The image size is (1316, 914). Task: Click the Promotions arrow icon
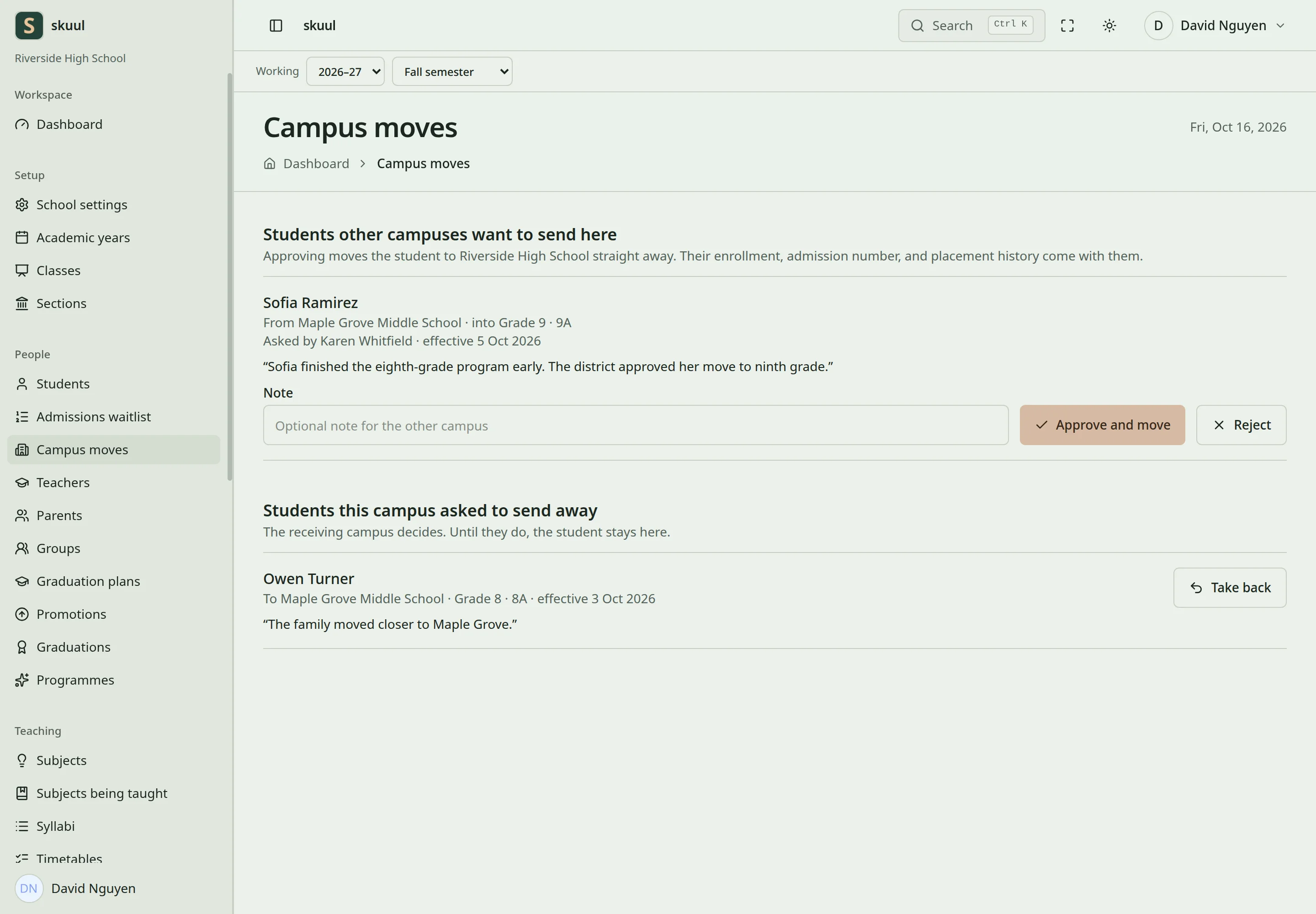tap(22, 614)
